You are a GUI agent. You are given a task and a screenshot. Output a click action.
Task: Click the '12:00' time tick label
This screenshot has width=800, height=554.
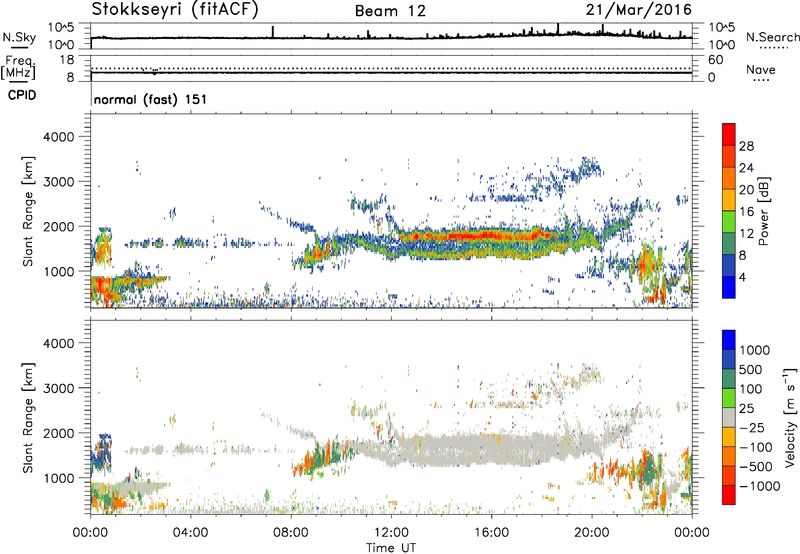[x=391, y=533]
